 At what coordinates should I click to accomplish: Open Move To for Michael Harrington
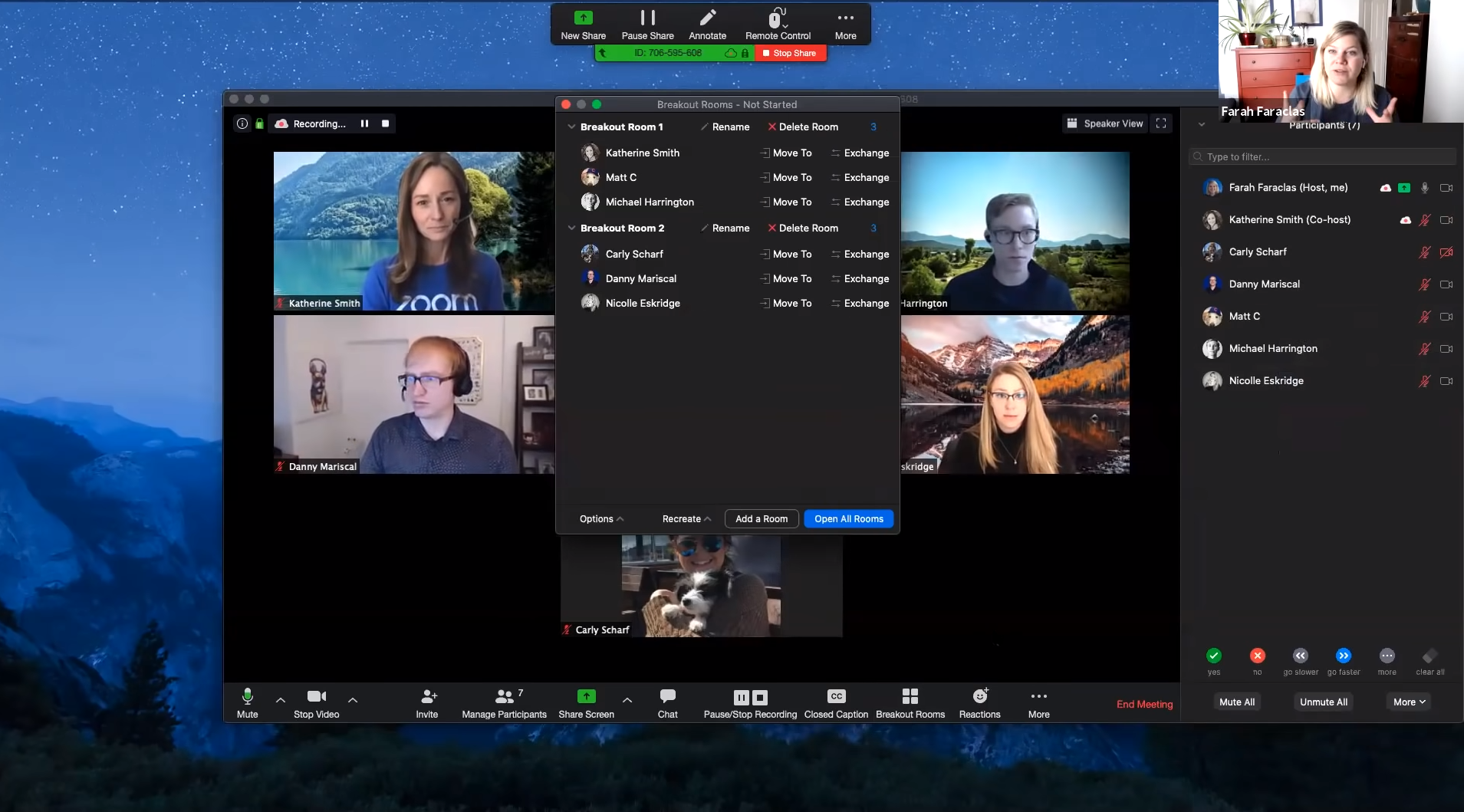click(785, 202)
